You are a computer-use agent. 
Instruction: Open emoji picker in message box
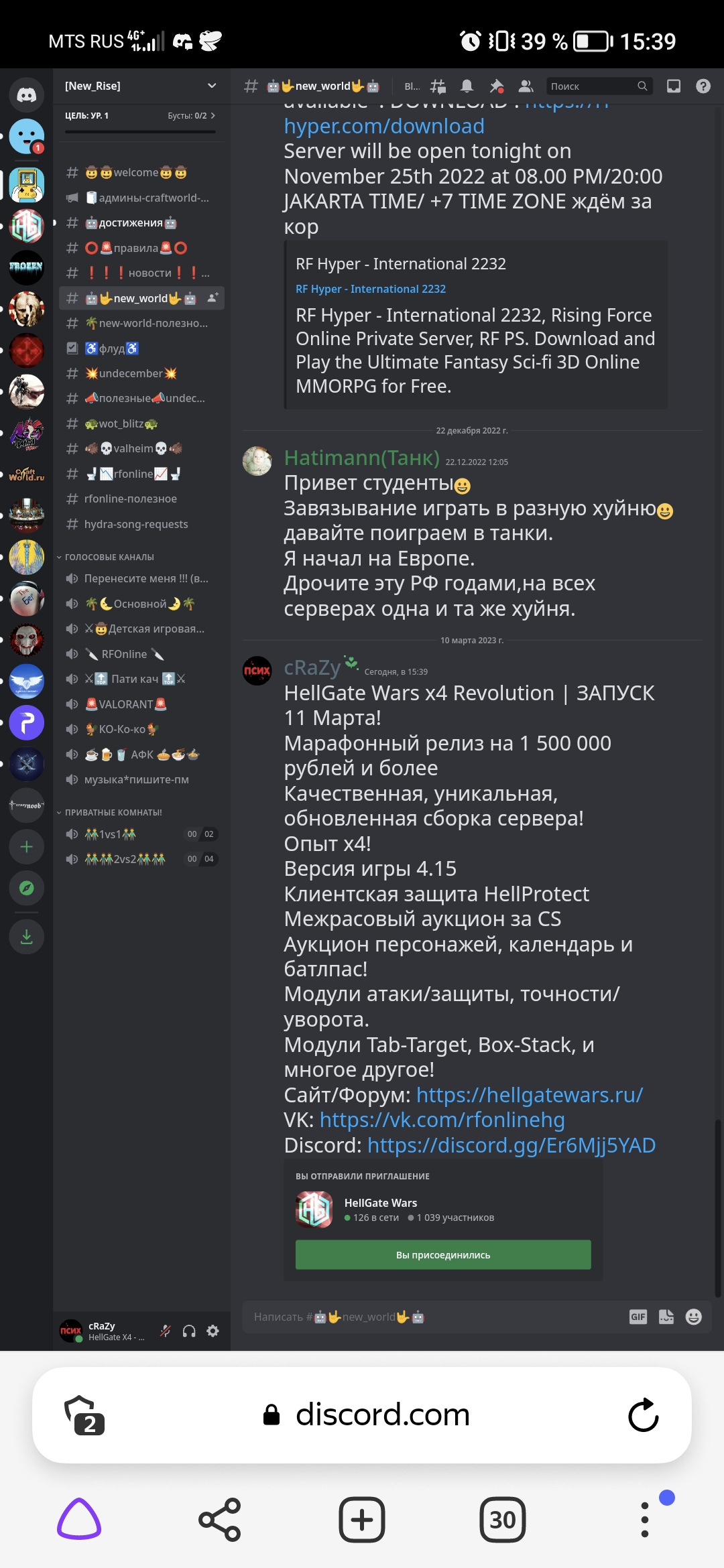(694, 1317)
